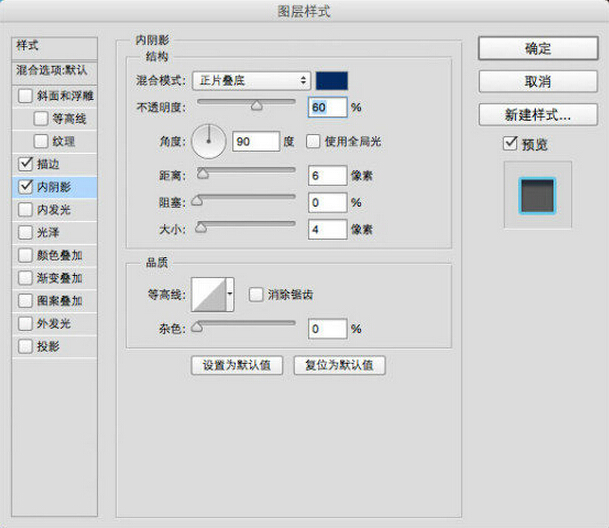Select the 颜色叠加 style row label
The width and height of the screenshot is (609, 528).
(x=59, y=255)
